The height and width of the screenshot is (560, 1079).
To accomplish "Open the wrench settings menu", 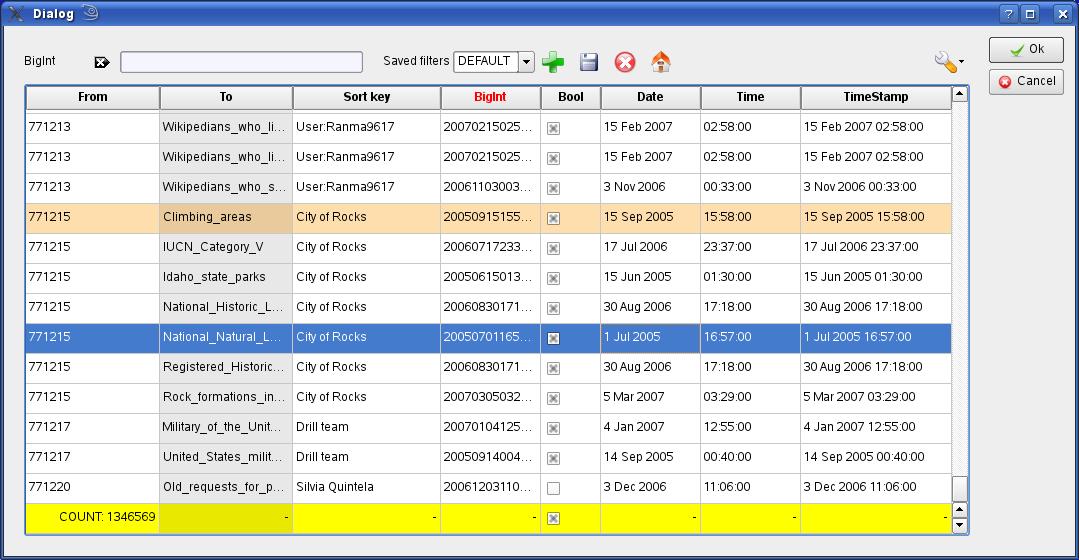I will tap(949, 62).
